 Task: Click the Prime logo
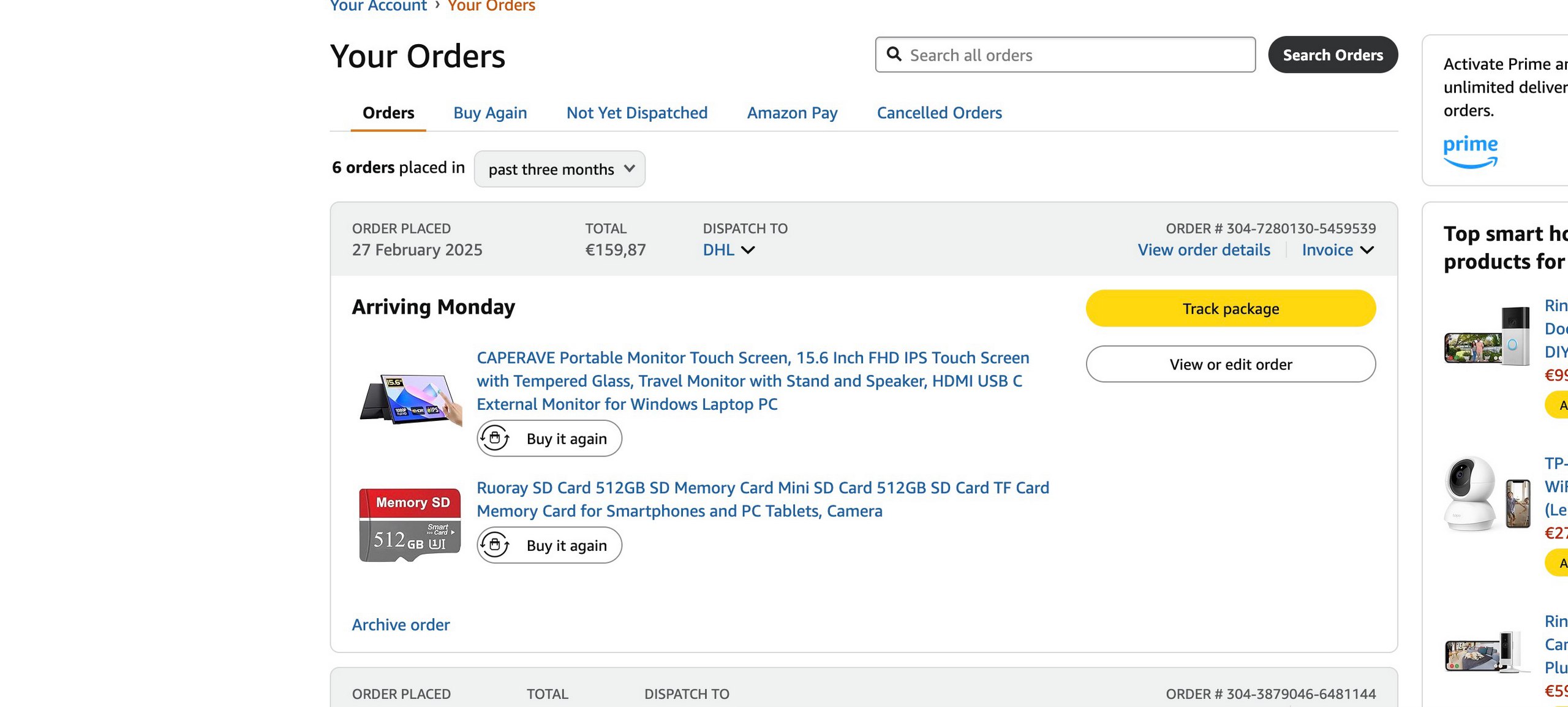(x=1470, y=151)
